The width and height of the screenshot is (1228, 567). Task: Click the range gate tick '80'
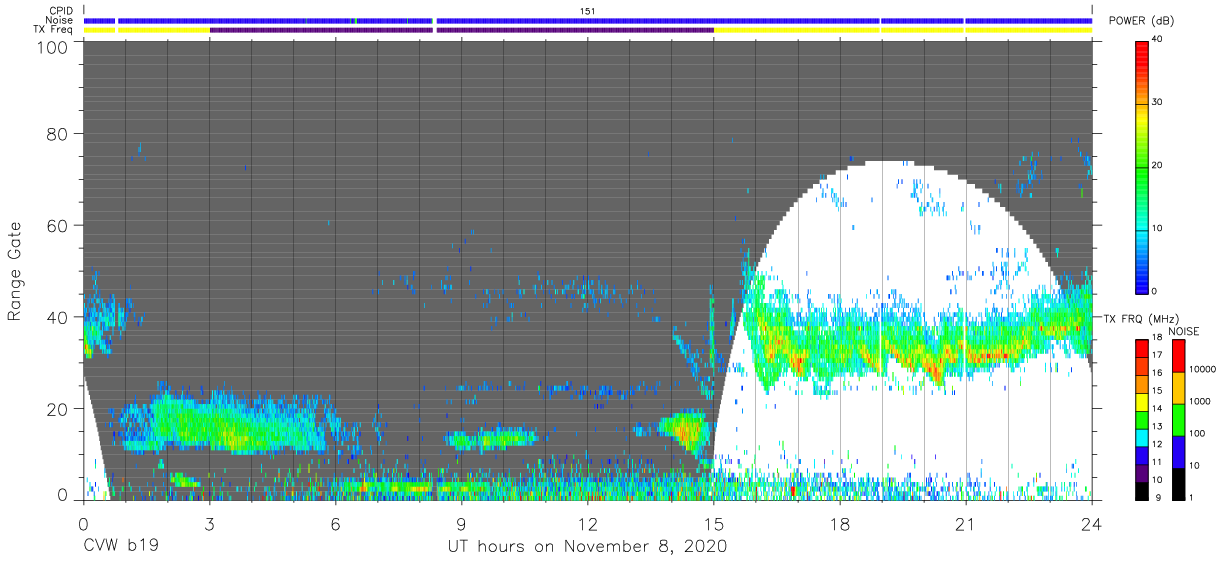(x=58, y=135)
